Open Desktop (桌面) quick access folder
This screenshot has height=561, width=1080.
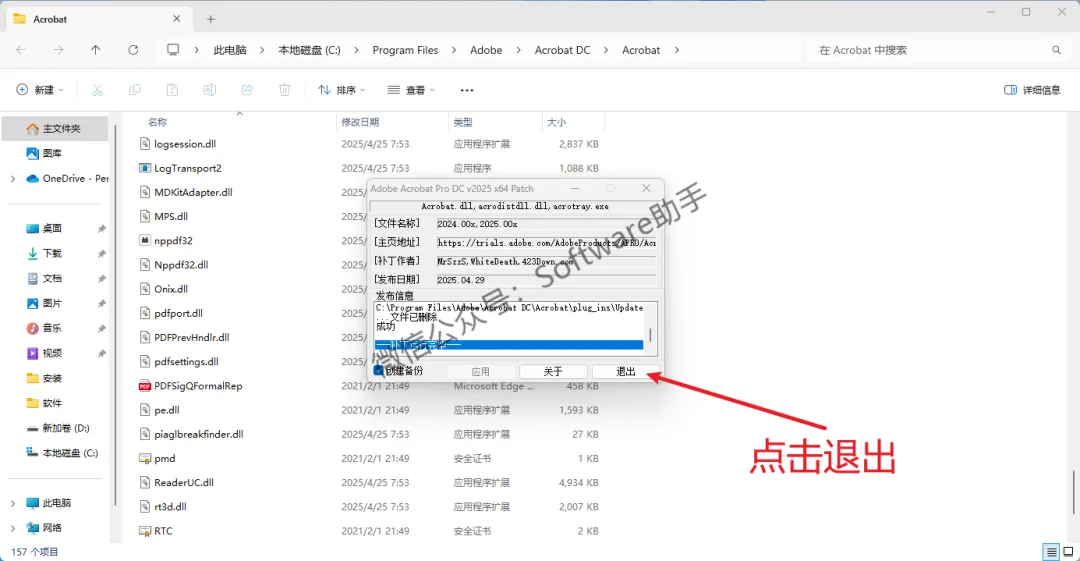click(x=45, y=228)
